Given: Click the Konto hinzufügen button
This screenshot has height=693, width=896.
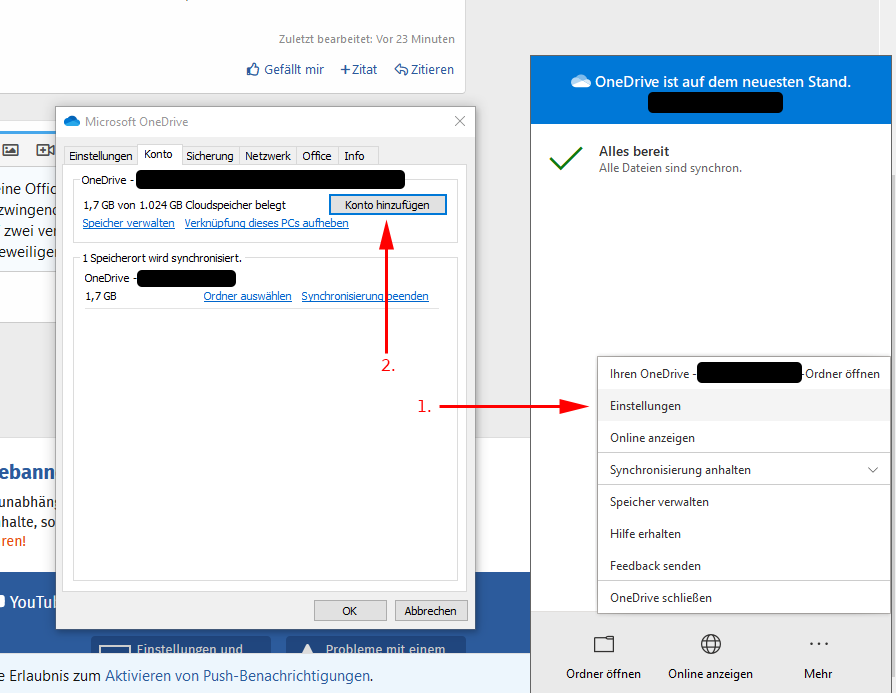Looking at the screenshot, I should coord(387,205).
